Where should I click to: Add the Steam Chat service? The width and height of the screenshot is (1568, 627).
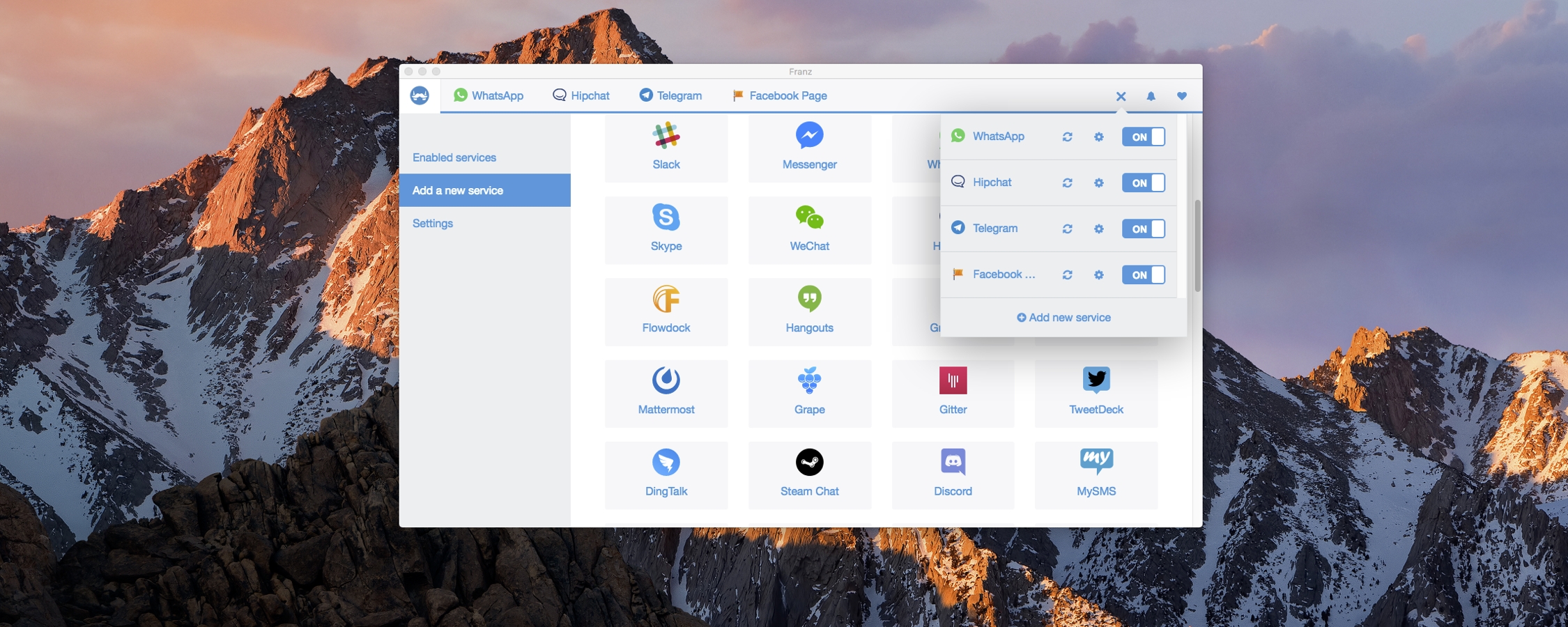(809, 475)
